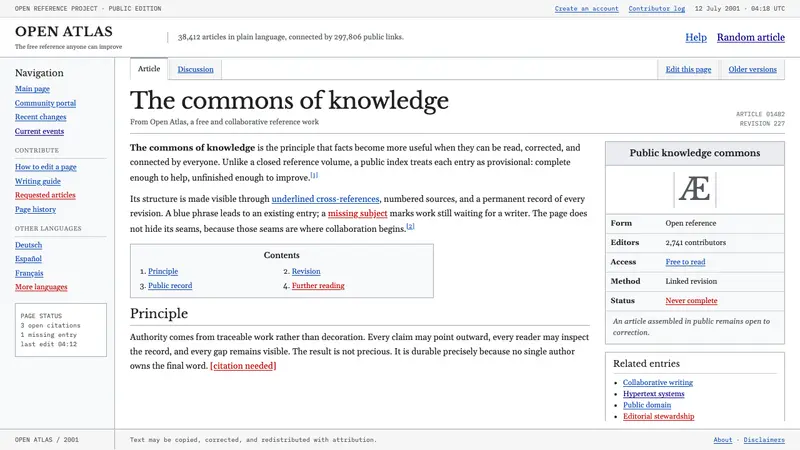Open the Community portal link
This screenshot has width=800, height=450.
point(45,103)
